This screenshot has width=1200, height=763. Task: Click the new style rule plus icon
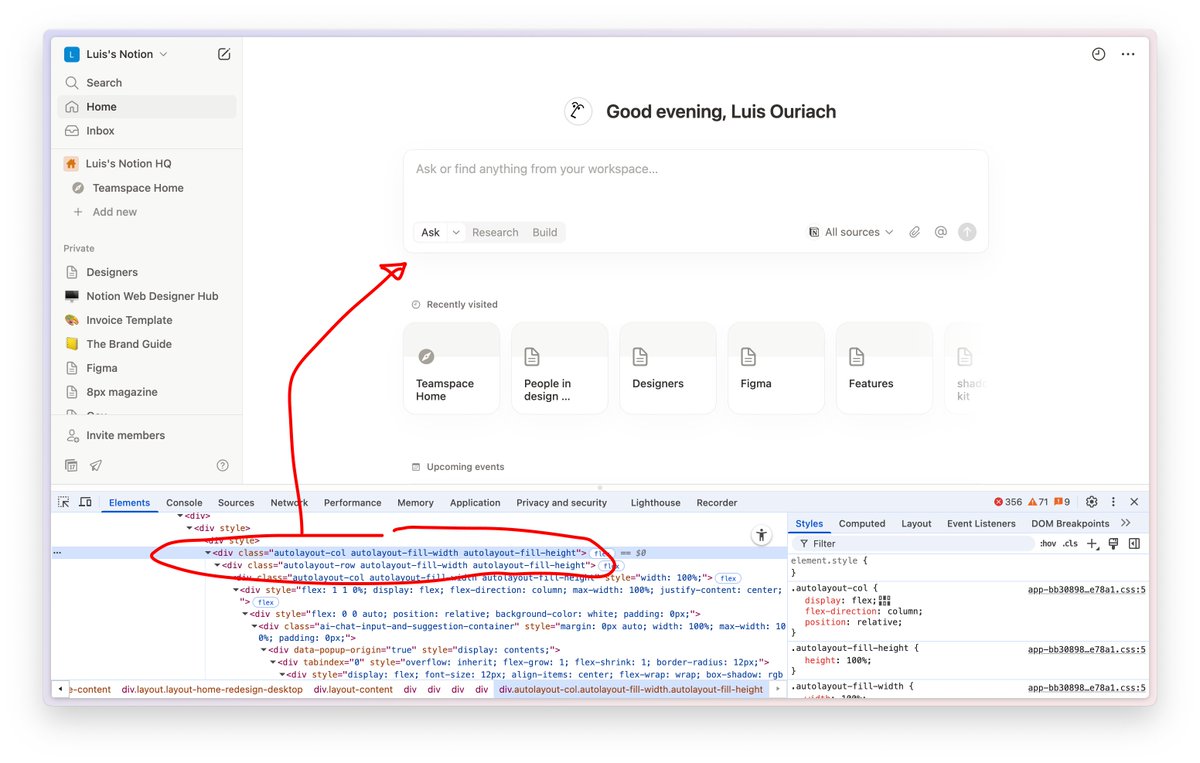pyautogui.click(x=1092, y=543)
